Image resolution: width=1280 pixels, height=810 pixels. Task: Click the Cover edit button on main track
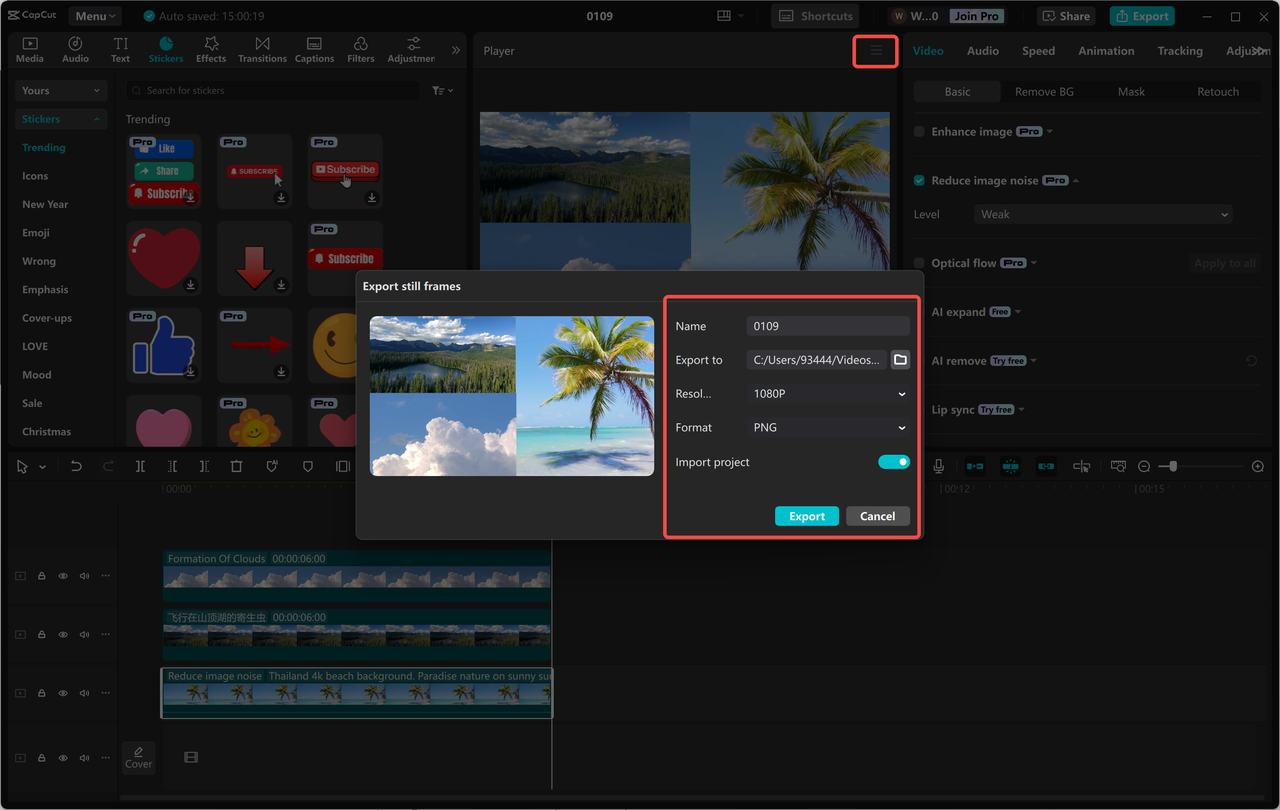pyautogui.click(x=139, y=757)
